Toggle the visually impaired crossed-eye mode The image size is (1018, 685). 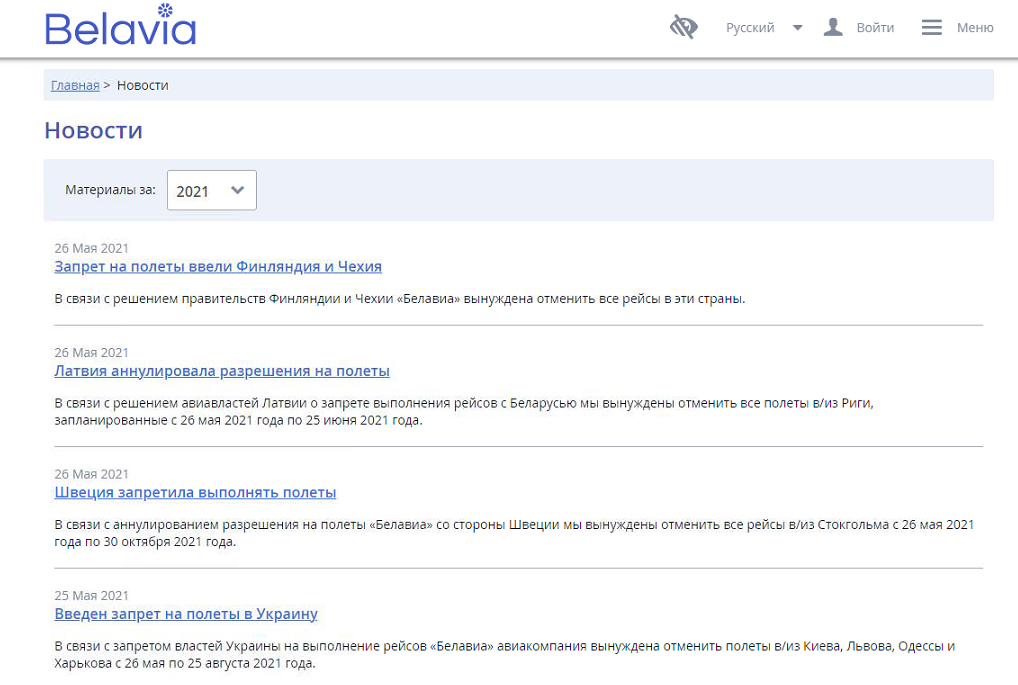(683, 28)
